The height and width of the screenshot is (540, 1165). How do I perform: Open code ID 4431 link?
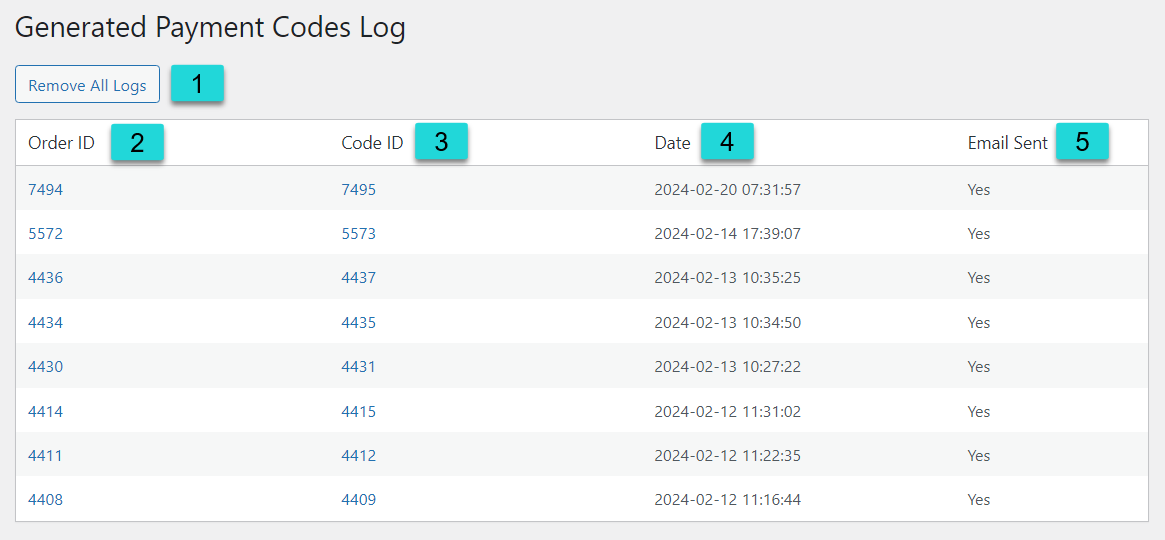point(359,367)
